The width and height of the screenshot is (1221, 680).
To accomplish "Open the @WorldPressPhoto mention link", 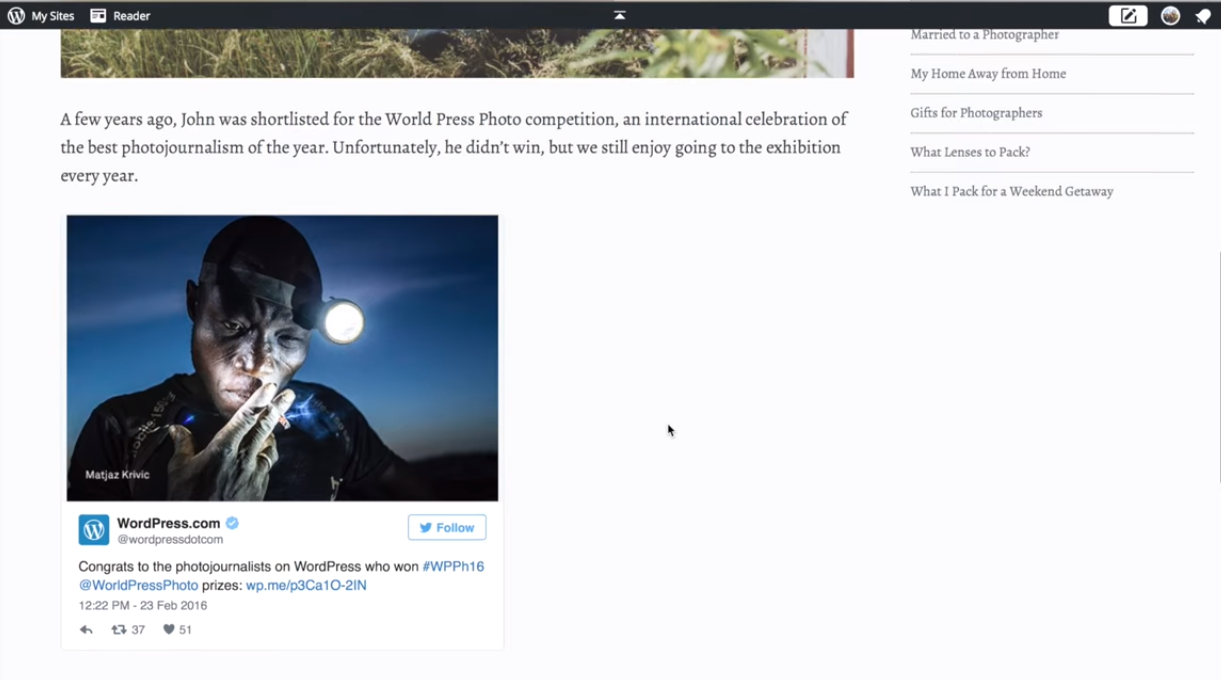I will point(138,585).
